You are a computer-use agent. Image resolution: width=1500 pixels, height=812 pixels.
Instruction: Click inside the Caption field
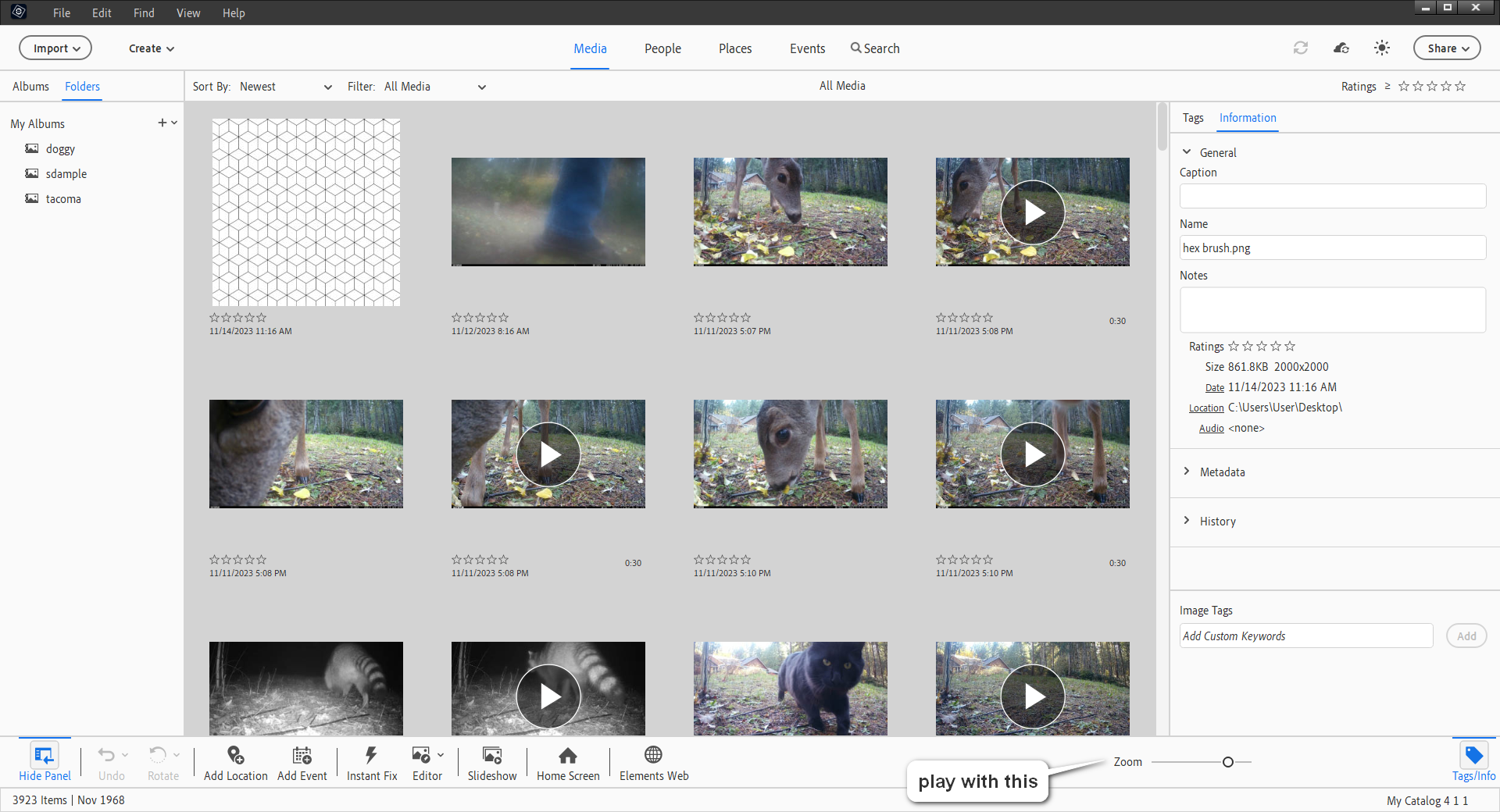(x=1332, y=195)
